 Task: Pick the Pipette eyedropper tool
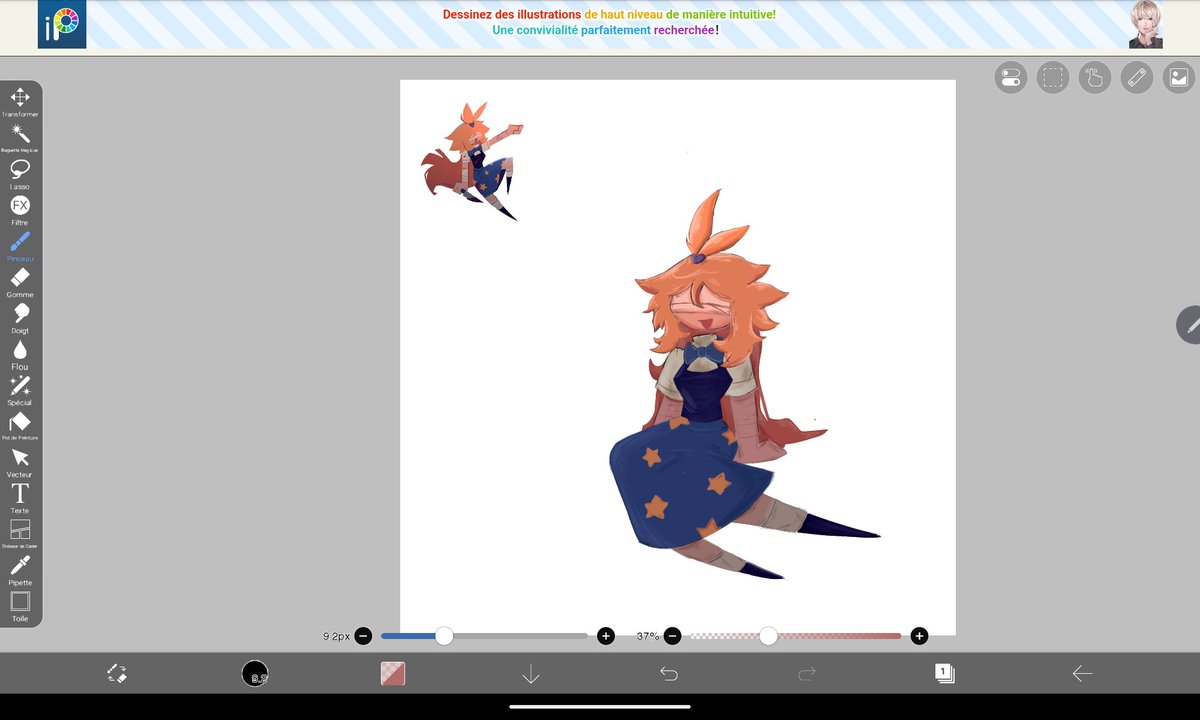tap(20, 565)
